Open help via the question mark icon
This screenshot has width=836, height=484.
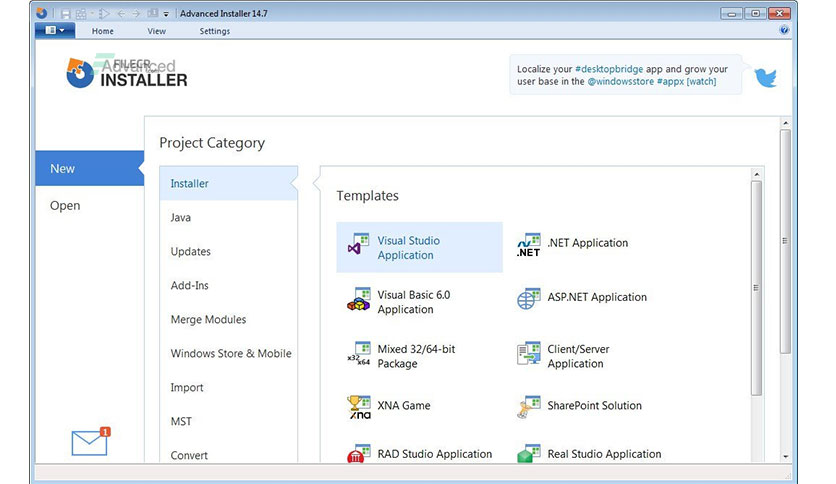pos(784,30)
